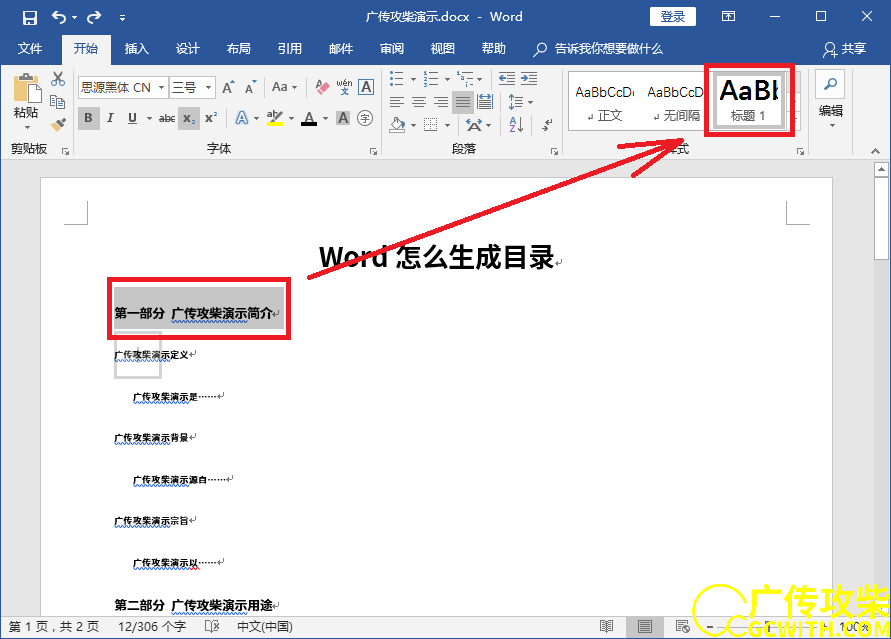
Task: Increase font size with the larger A
Action: (x=228, y=87)
